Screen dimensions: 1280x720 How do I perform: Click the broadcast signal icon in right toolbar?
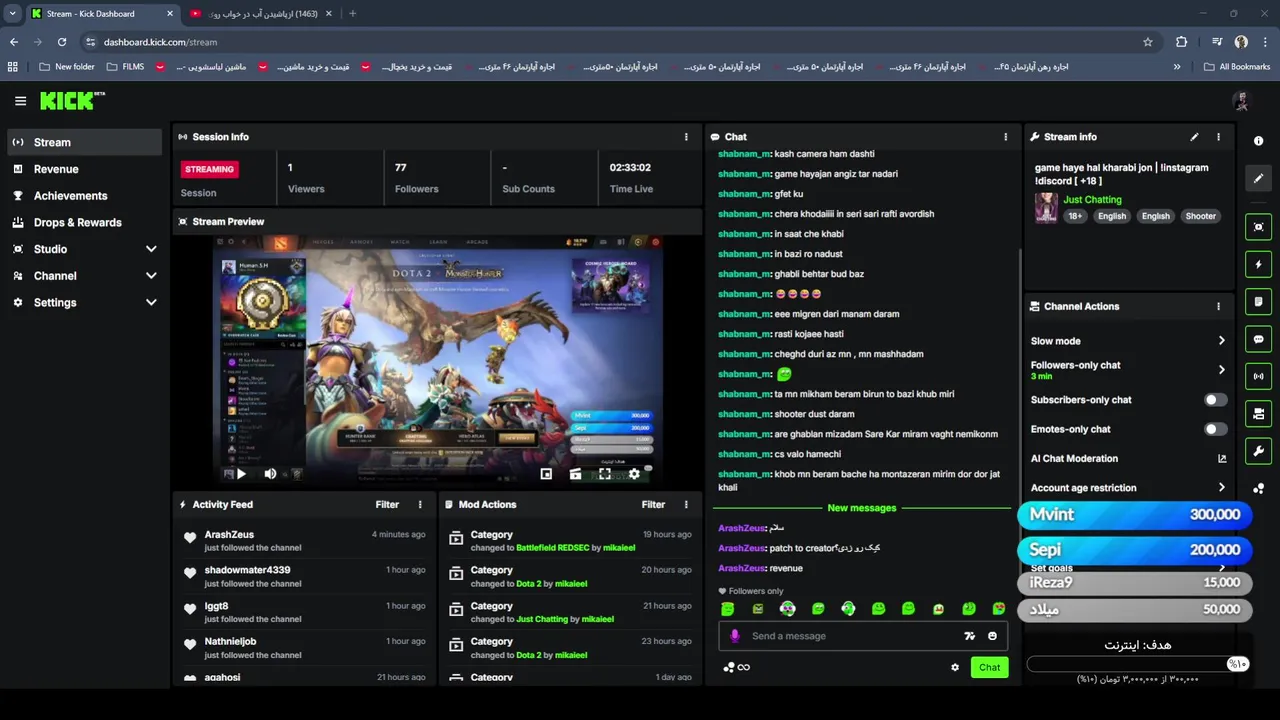point(1258,376)
